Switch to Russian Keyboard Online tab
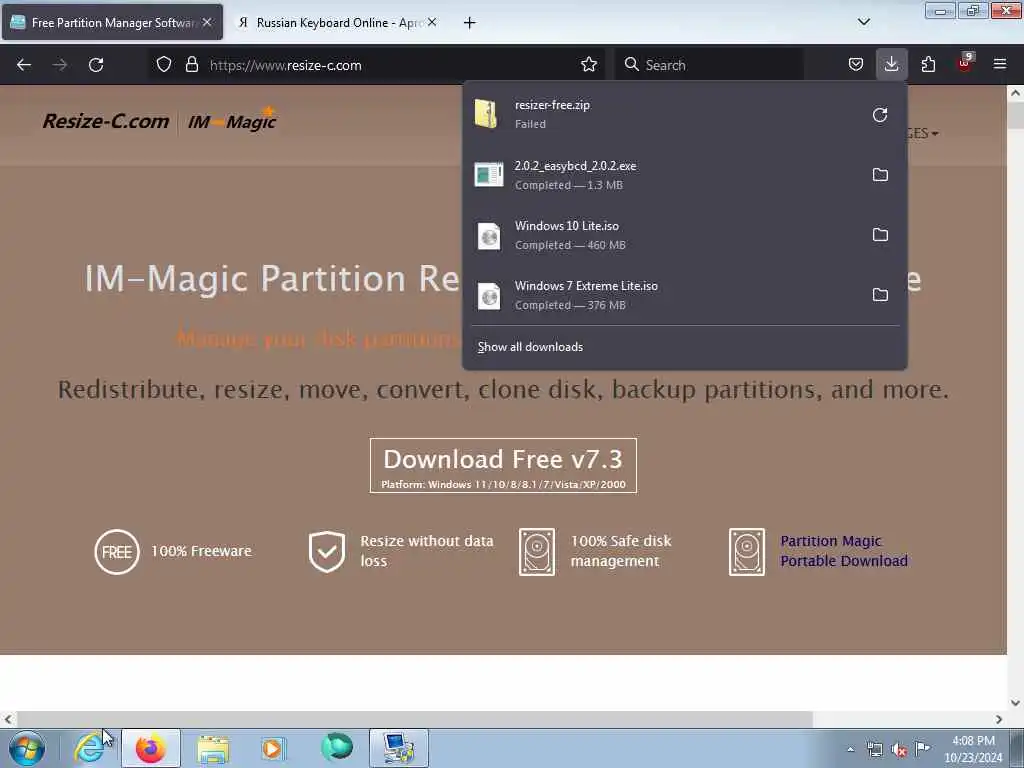 pos(336,22)
